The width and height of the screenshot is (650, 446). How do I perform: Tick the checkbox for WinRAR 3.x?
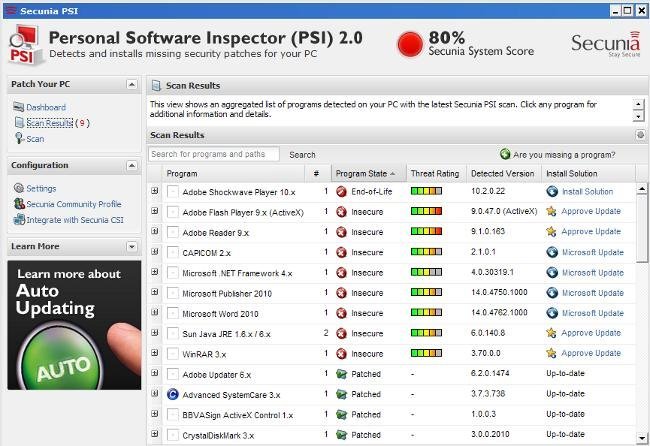tap(172, 354)
